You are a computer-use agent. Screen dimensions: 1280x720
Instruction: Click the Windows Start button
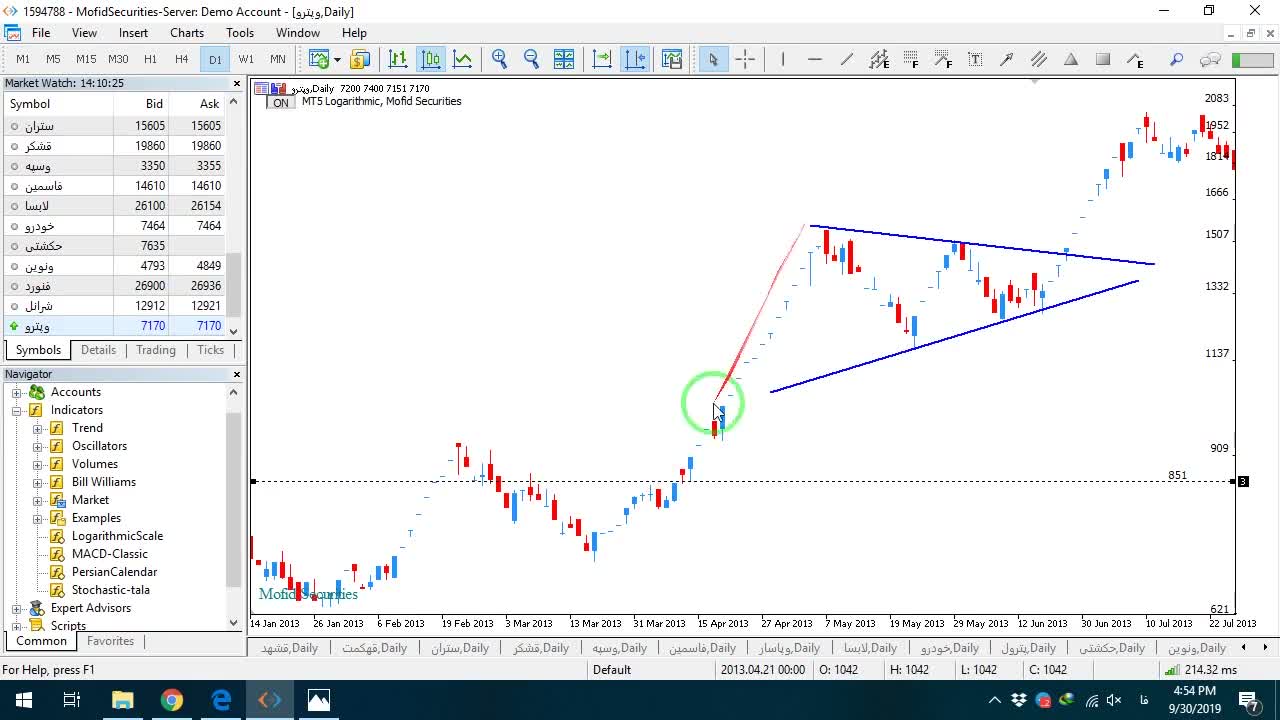[23, 700]
